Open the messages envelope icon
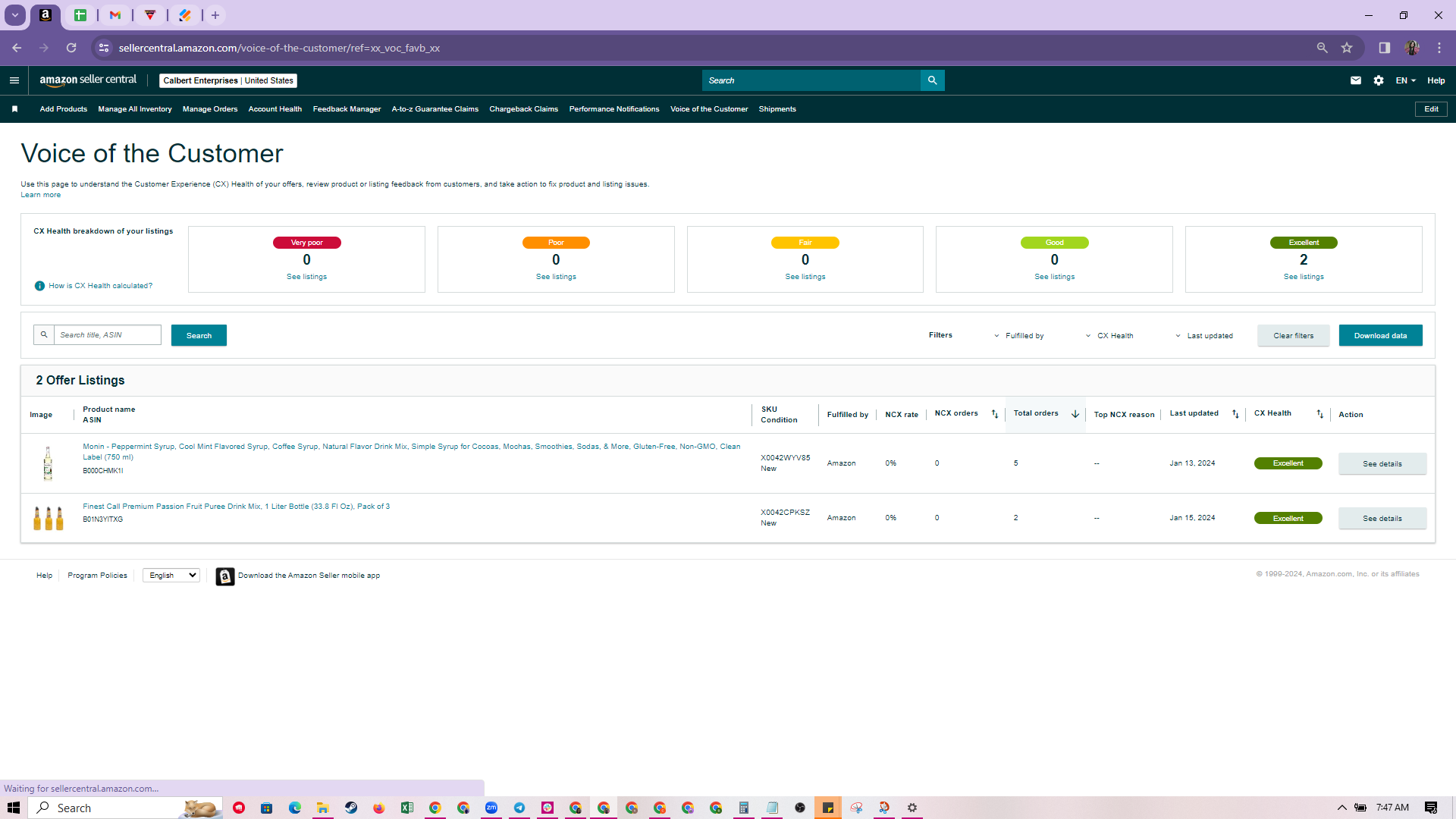The height and width of the screenshot is (819, 1456). pos(1356,80)
